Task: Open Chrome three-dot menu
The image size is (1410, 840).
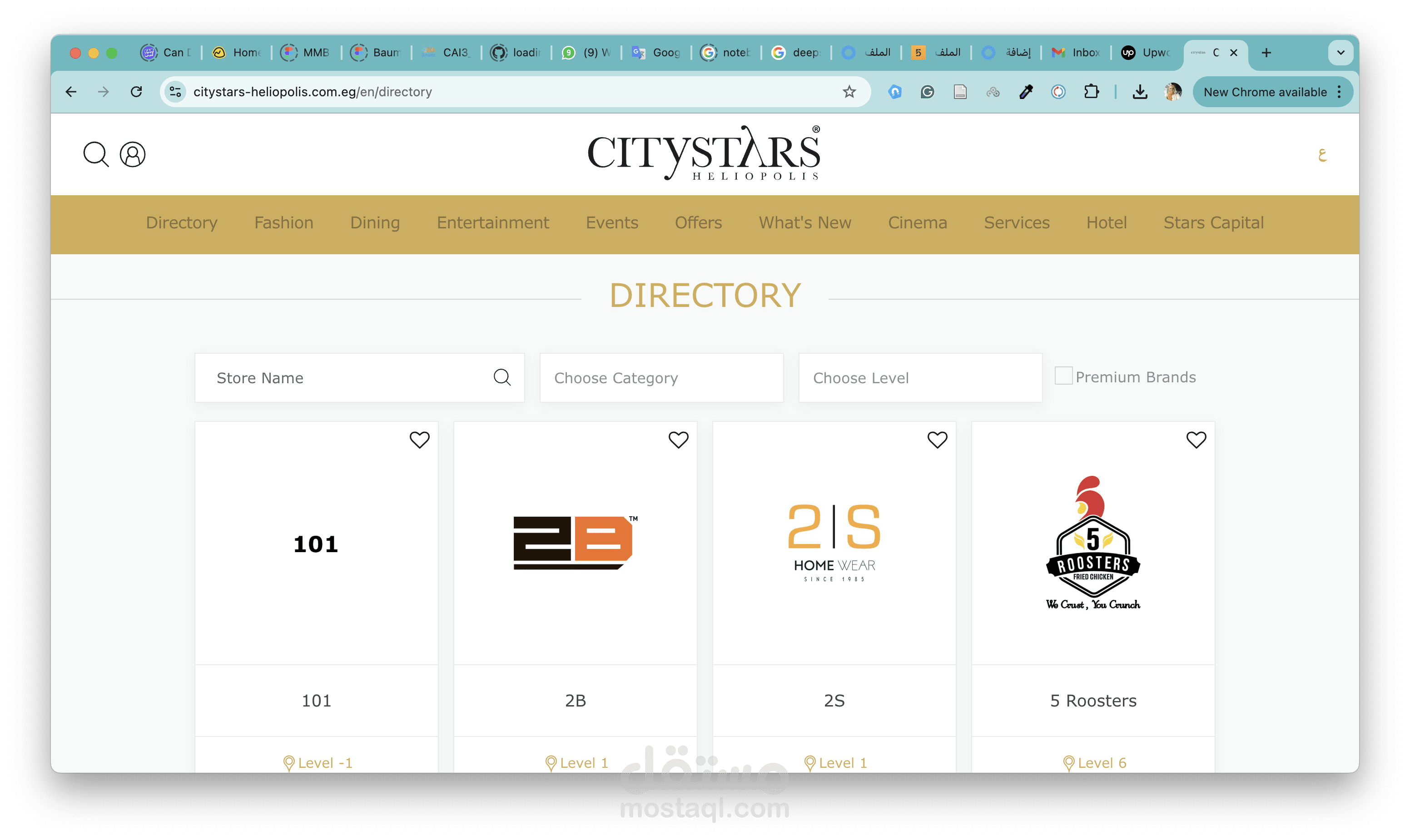Action: tap(1339, 92)
